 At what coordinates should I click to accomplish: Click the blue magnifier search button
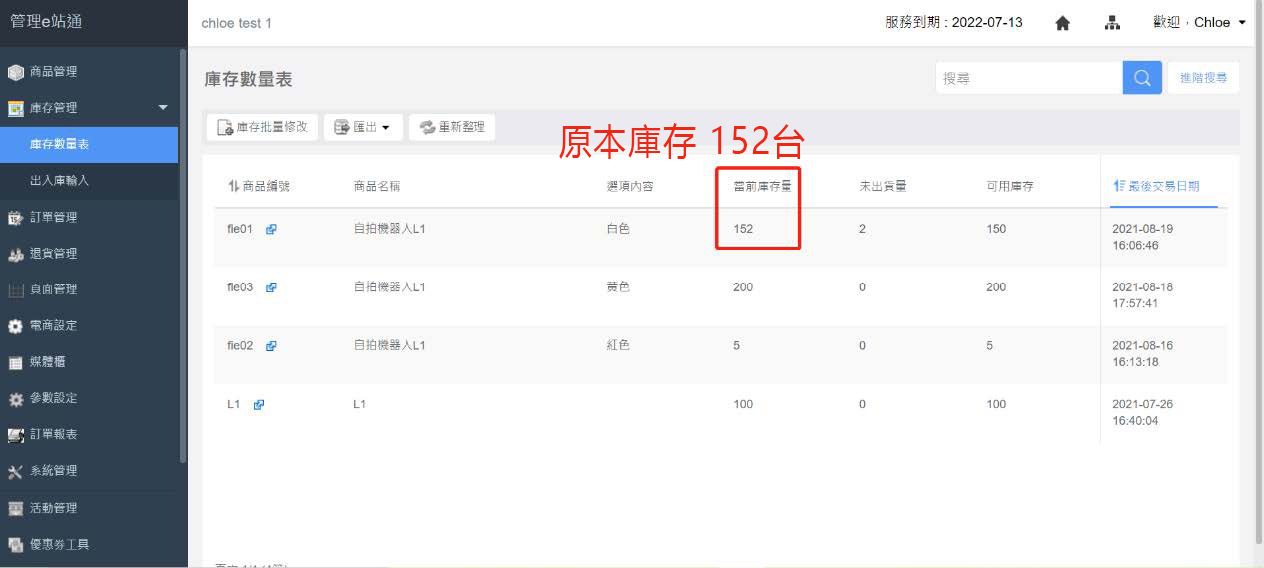pos(1142,78)
